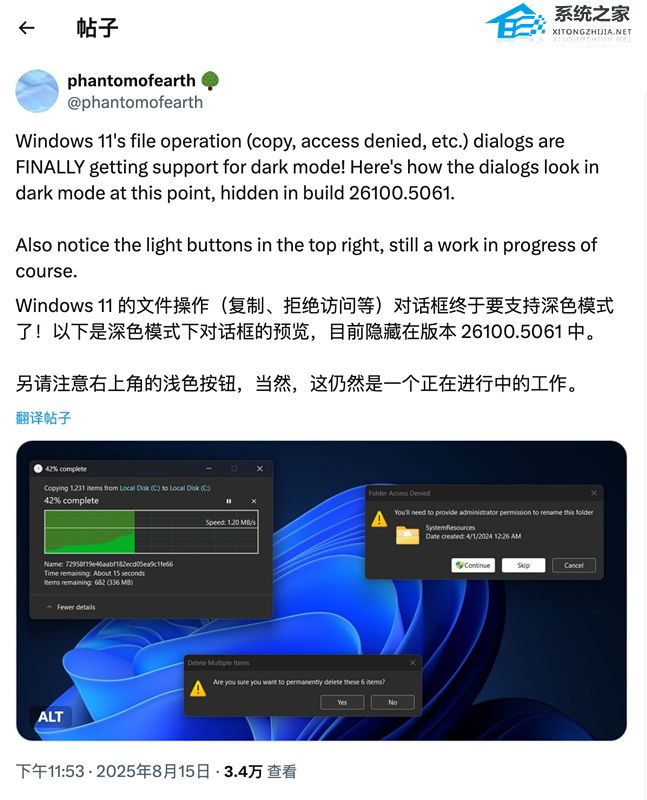Go back using the arrow icon
The height and width of the screenshot is (800, 647).
pyautogui.click(x=27, y=28)
